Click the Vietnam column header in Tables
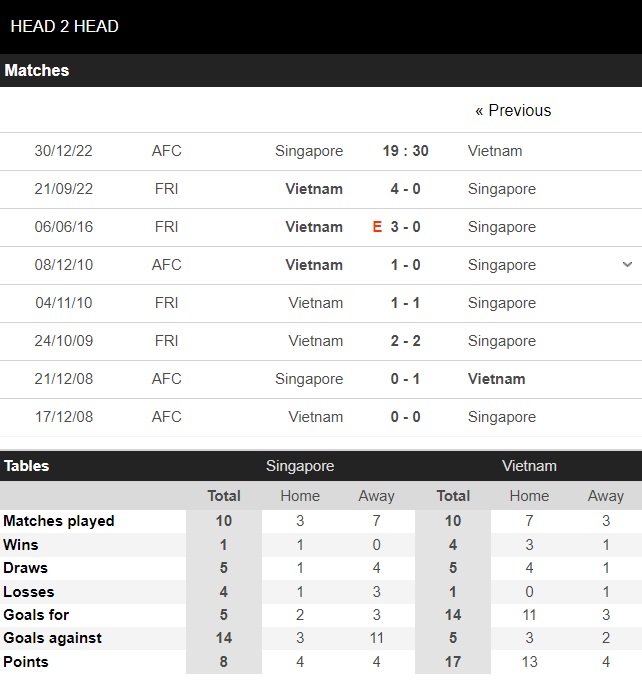Viewport: 642px width, 696px height. 529,466
